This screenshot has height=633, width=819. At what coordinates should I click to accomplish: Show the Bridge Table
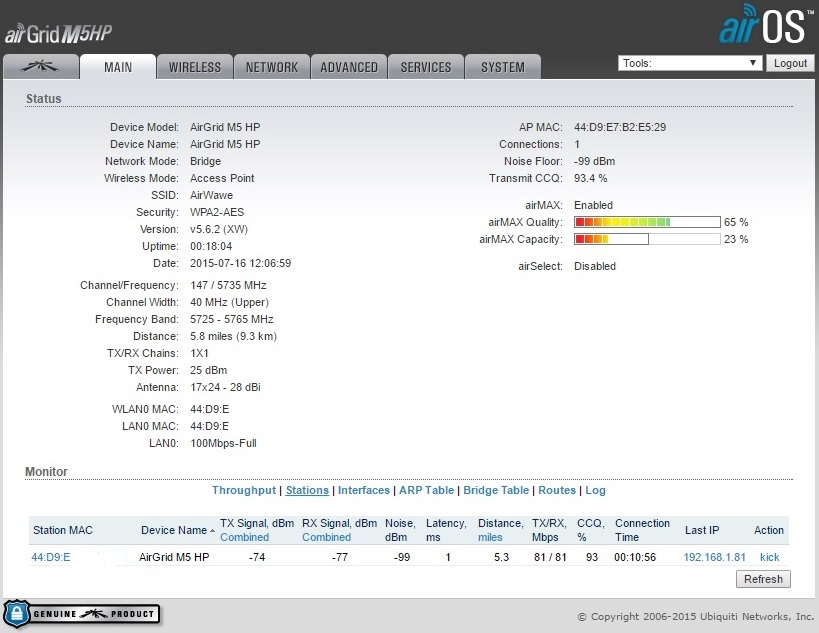click(x=496, y=490)
